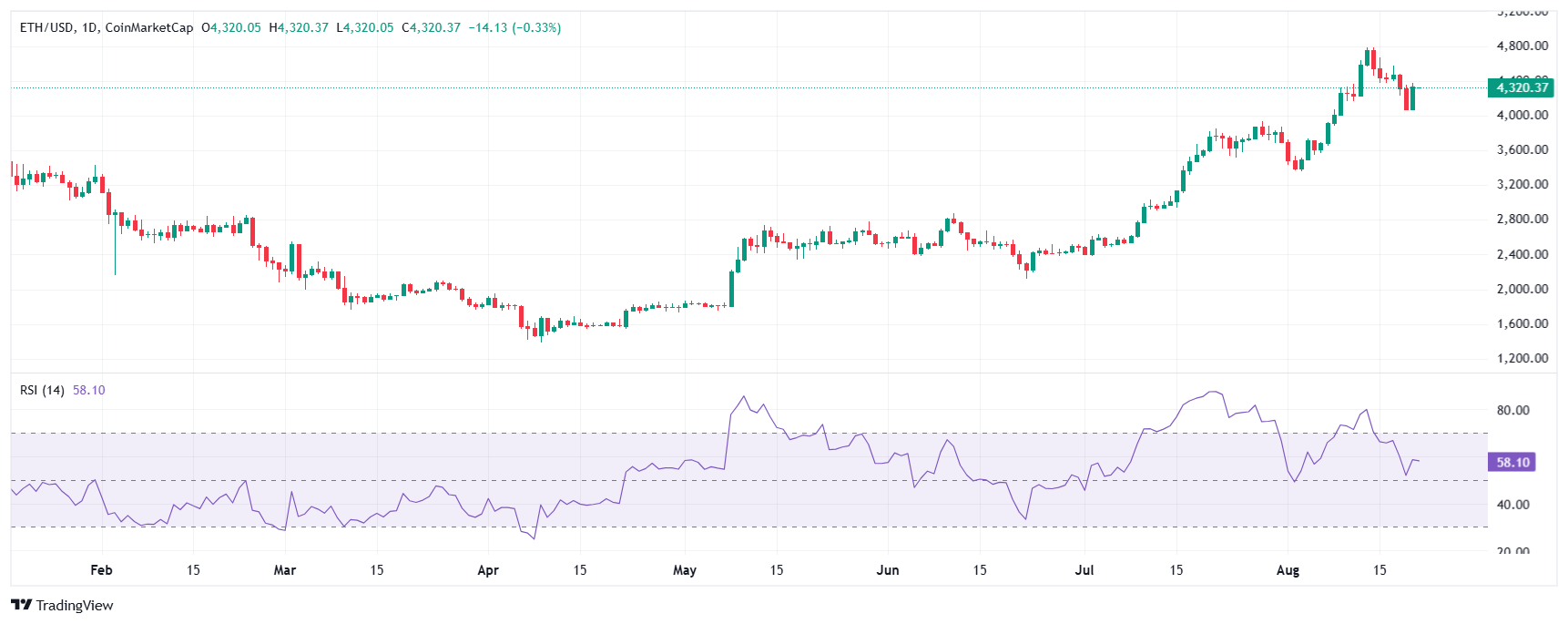This screenshot has height=624, width=1568.
Task: Jump to Feb on the time axis
Action: click(101, 570)
